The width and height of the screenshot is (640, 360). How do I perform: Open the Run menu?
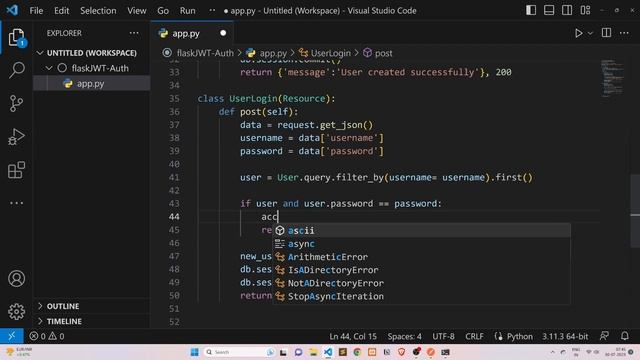[x=188, y=11]
